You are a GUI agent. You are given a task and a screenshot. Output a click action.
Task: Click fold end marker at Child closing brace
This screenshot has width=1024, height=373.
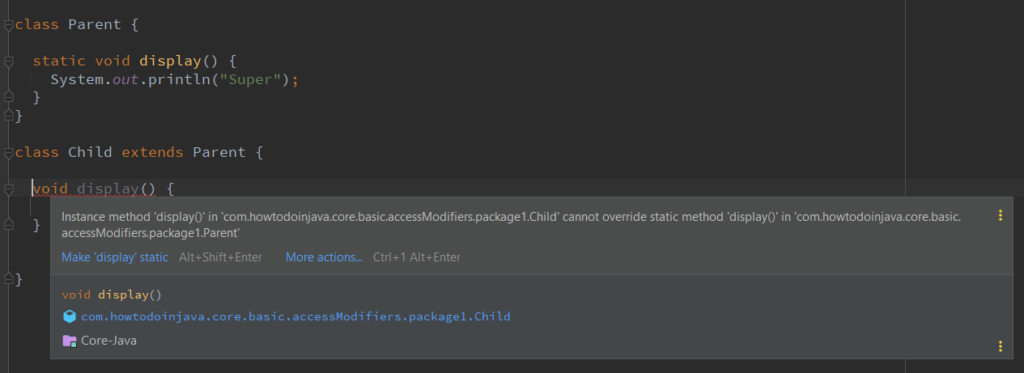[8, 279]
